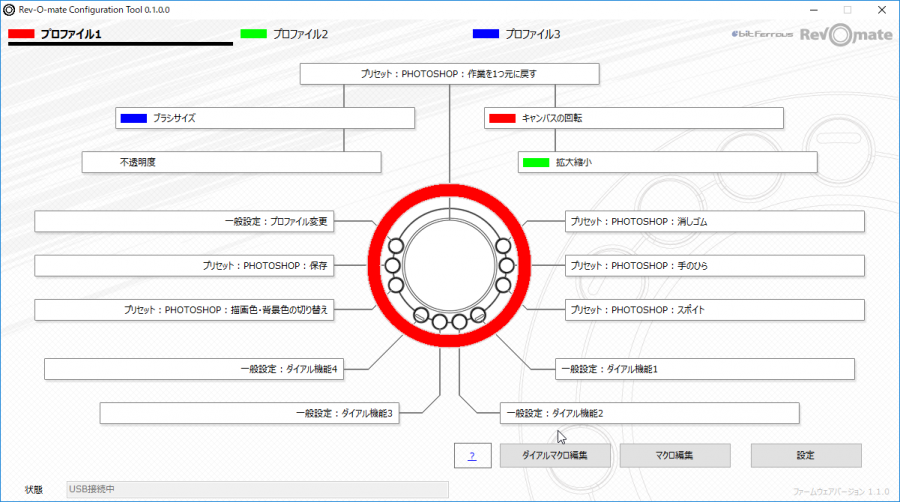The image size is (900, 502).
Task: Click the 状態 label
Action: [x=34, y=489]
